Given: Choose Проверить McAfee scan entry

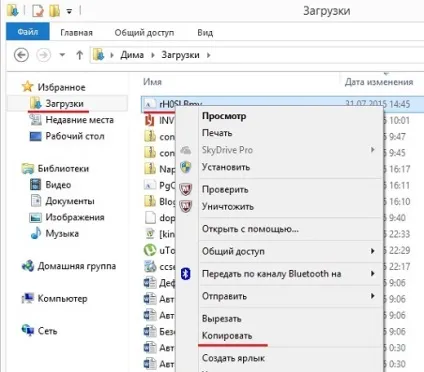Looking at the screenshot, I should click(x=225, y=190).
